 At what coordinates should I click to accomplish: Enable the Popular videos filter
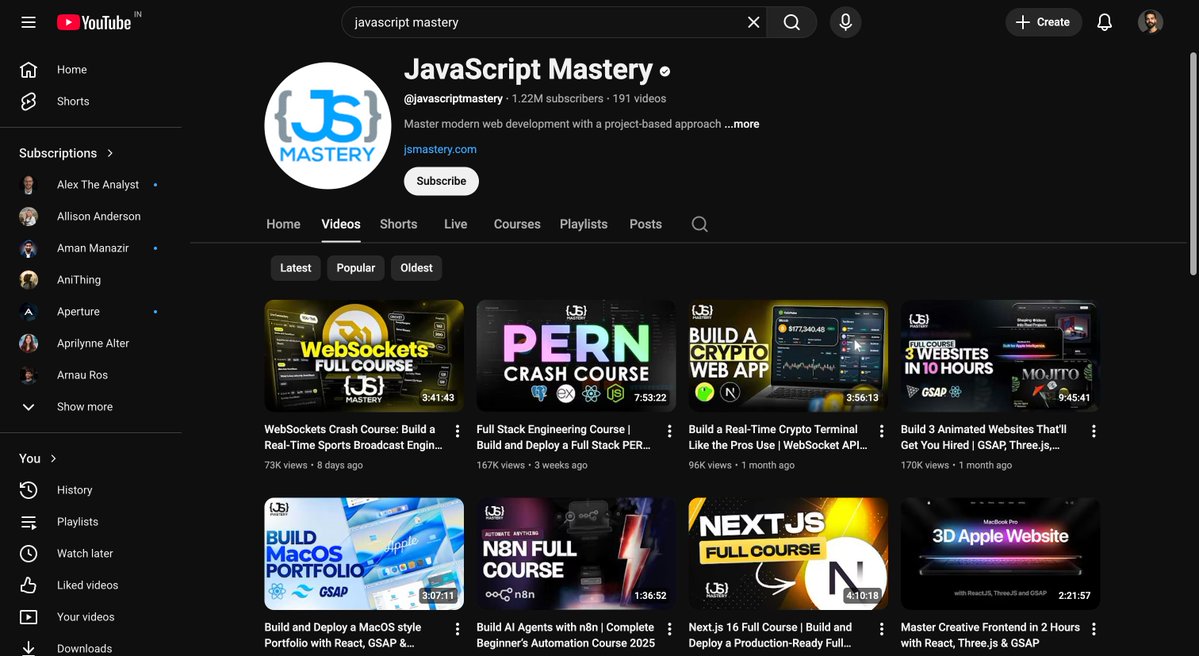click(355, 267)
